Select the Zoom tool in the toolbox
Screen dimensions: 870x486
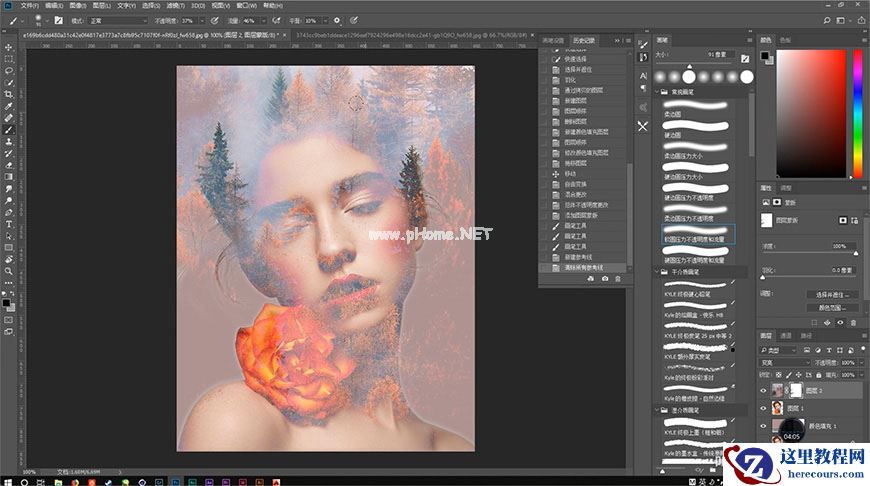coord(8,271)
